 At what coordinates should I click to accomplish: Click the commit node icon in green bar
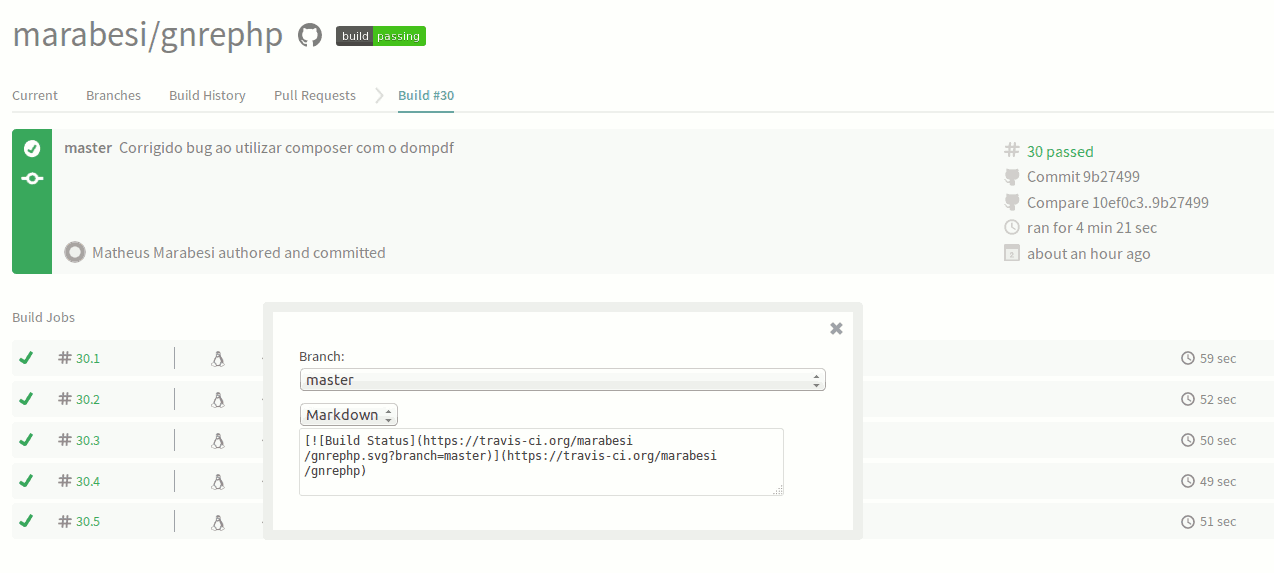click(32, 178)
